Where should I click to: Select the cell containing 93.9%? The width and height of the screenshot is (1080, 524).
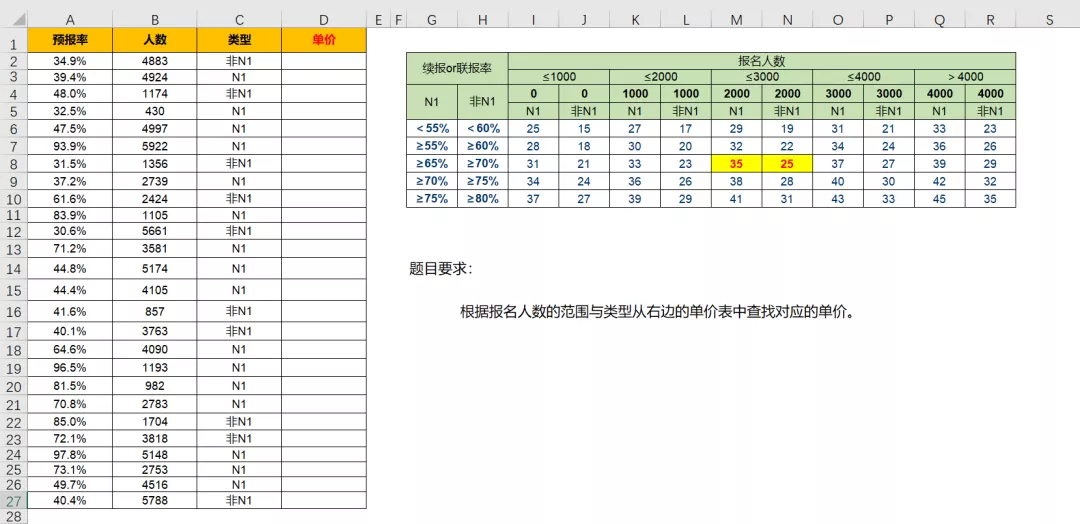tap(70, 146)
